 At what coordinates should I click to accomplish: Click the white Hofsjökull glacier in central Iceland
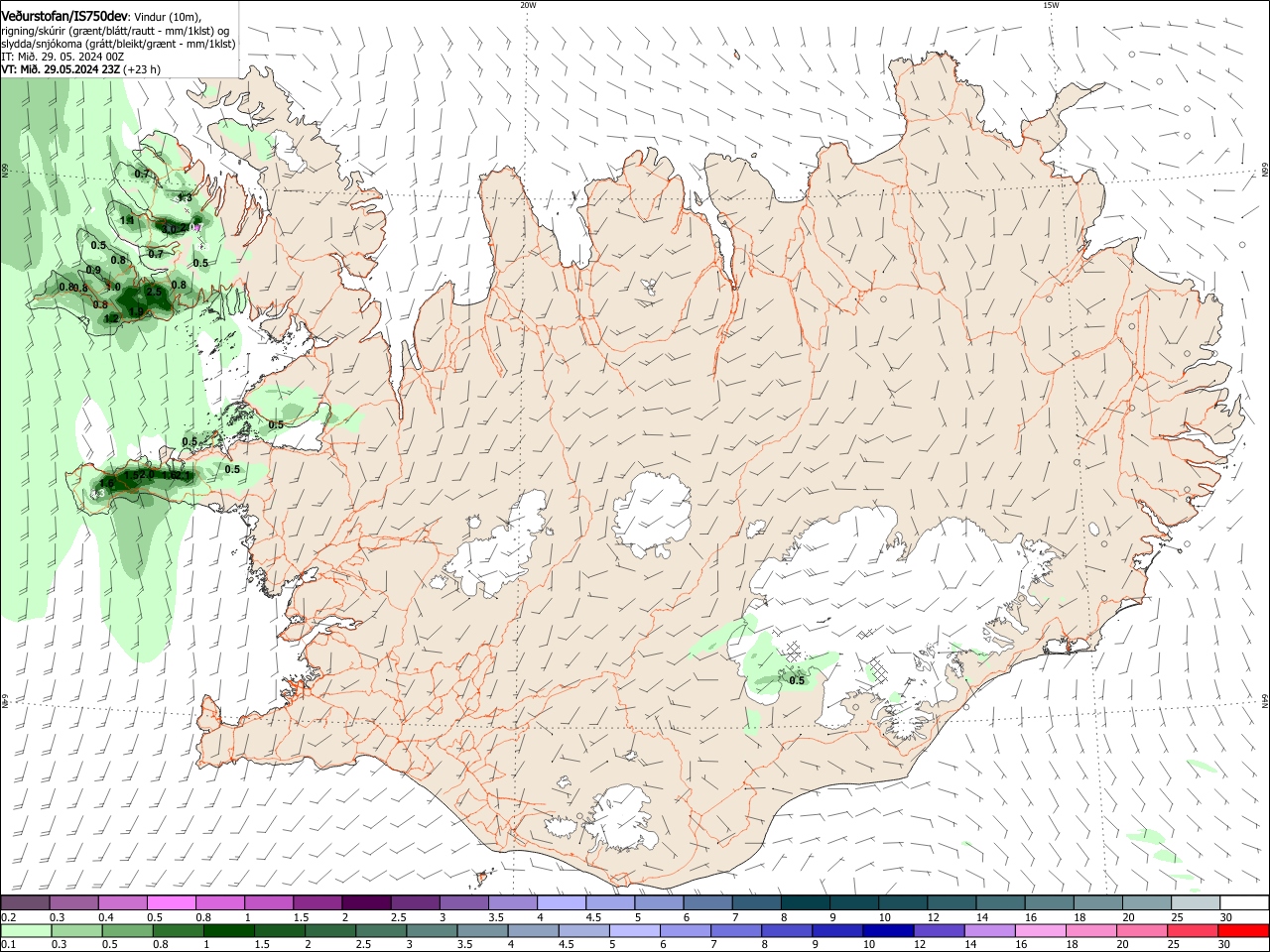(652, 513)
